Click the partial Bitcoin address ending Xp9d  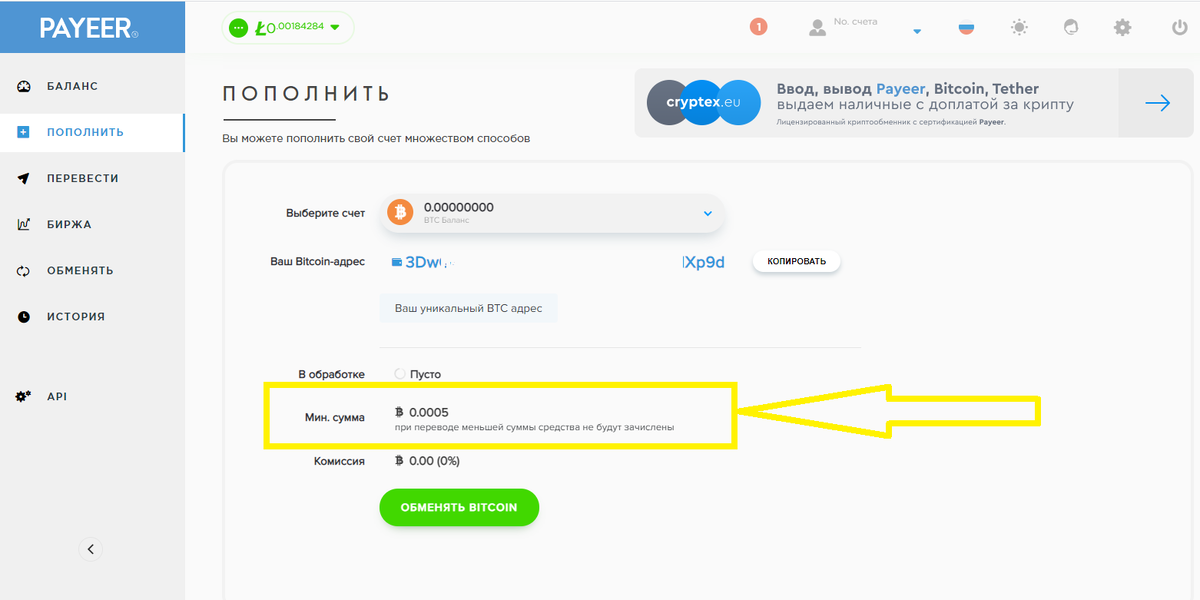click(703, 262)
